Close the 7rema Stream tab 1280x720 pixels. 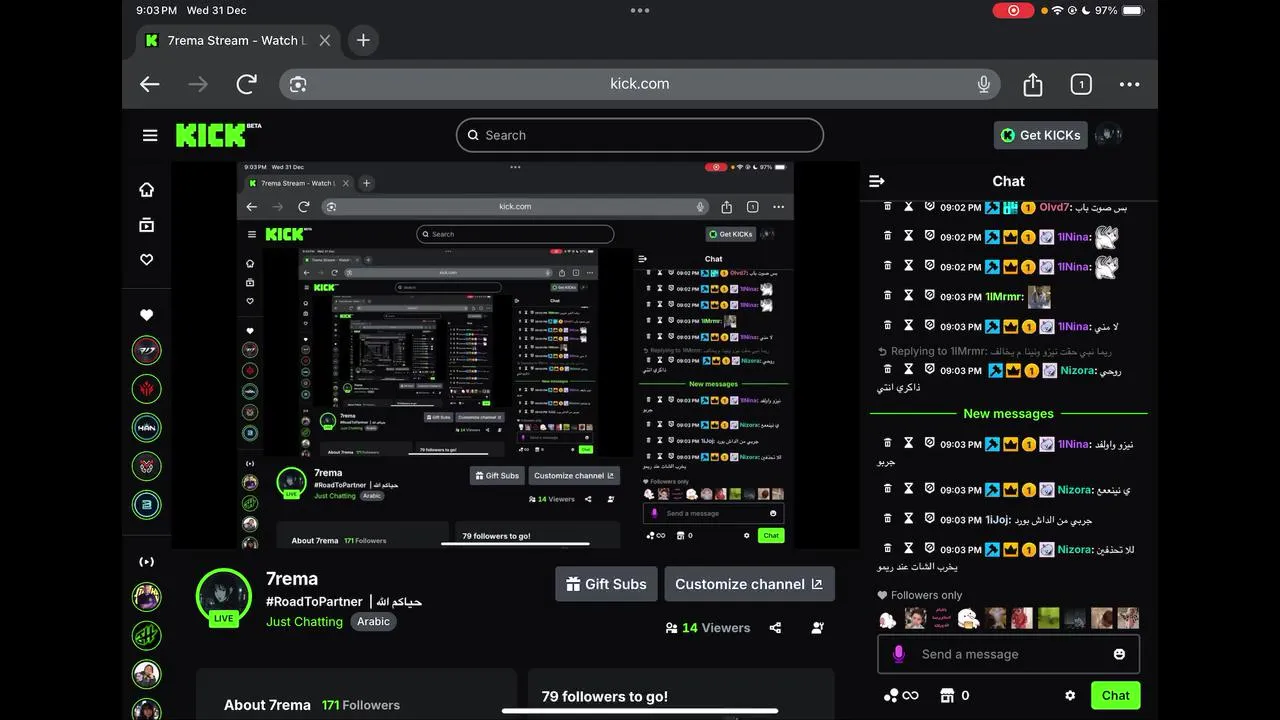[x=325, y=41]
